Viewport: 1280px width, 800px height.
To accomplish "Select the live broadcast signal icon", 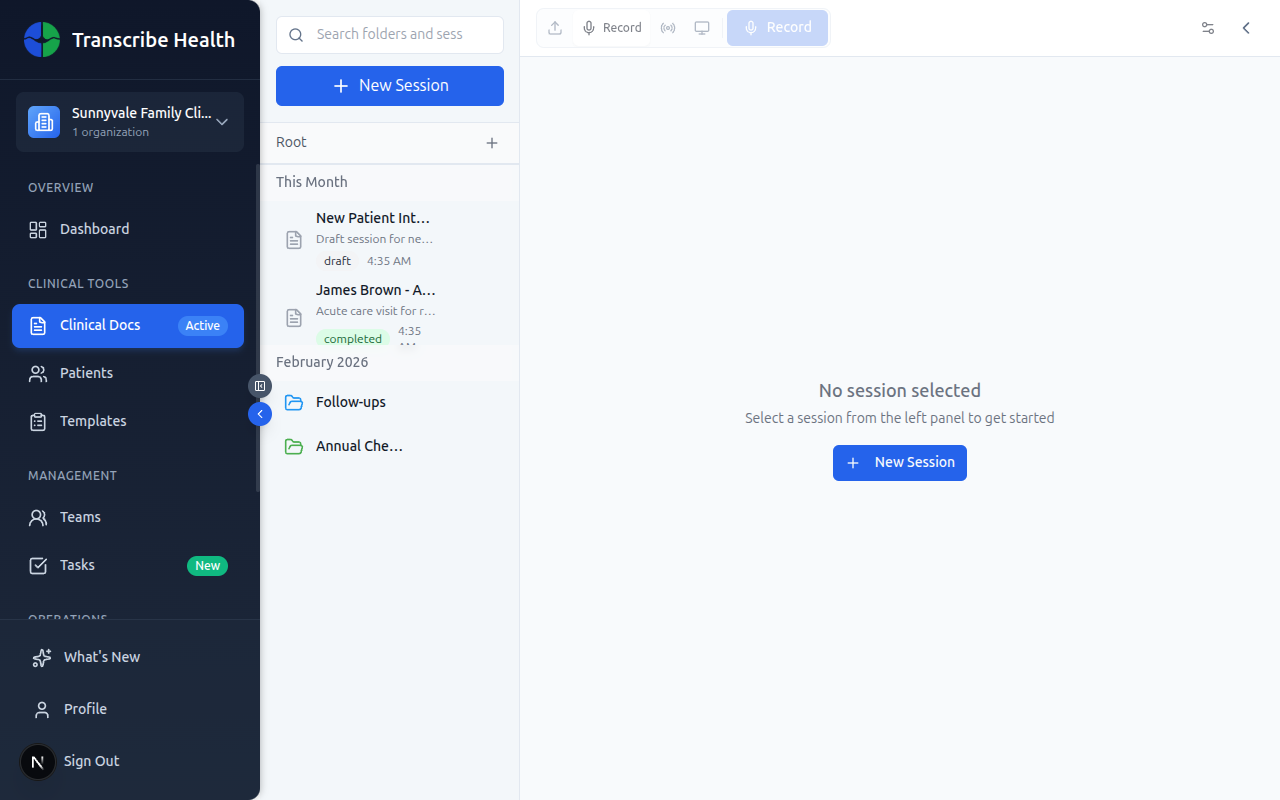I will (x=668, y=28).
